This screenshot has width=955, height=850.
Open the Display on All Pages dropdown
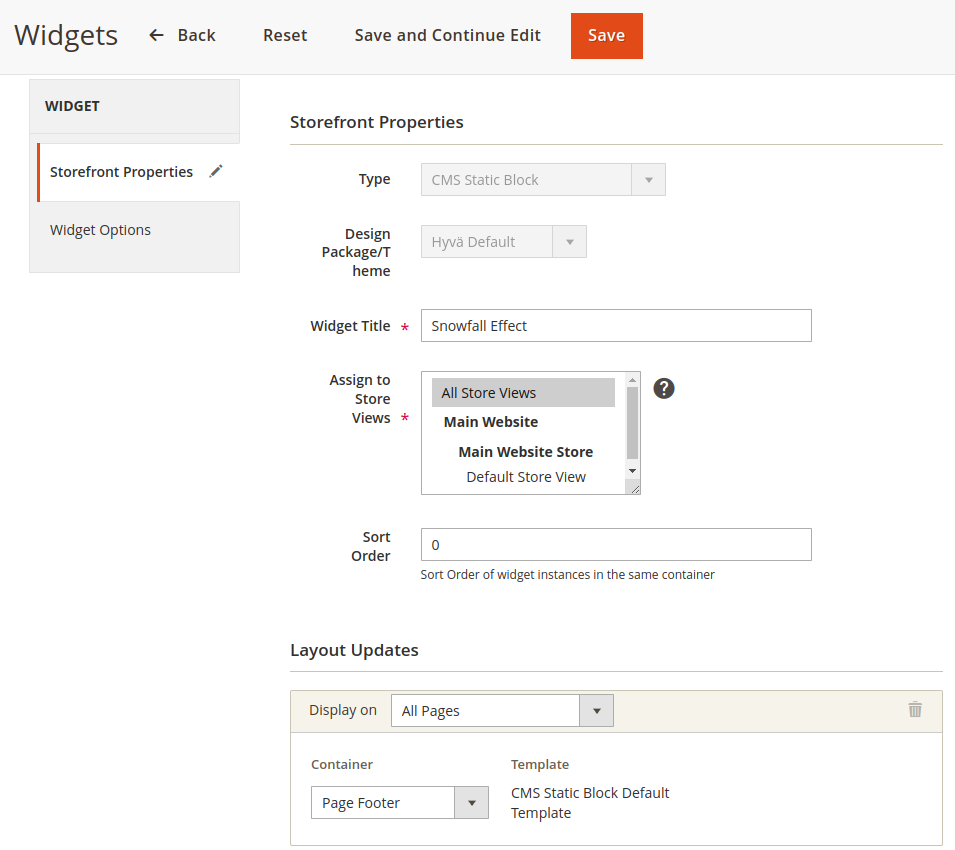502,711
